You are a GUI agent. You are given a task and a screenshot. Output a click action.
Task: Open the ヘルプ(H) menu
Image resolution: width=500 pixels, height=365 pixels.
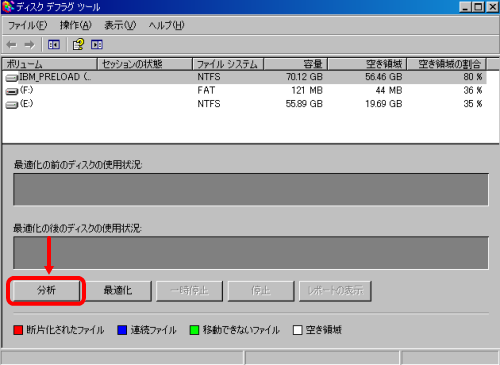pyautogui.click(x=166, y=25)
